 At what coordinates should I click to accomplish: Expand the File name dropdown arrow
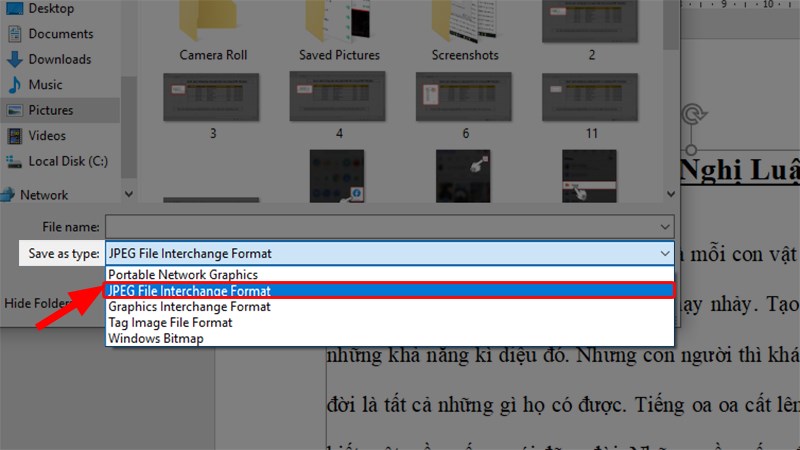[x=664, y=227]
